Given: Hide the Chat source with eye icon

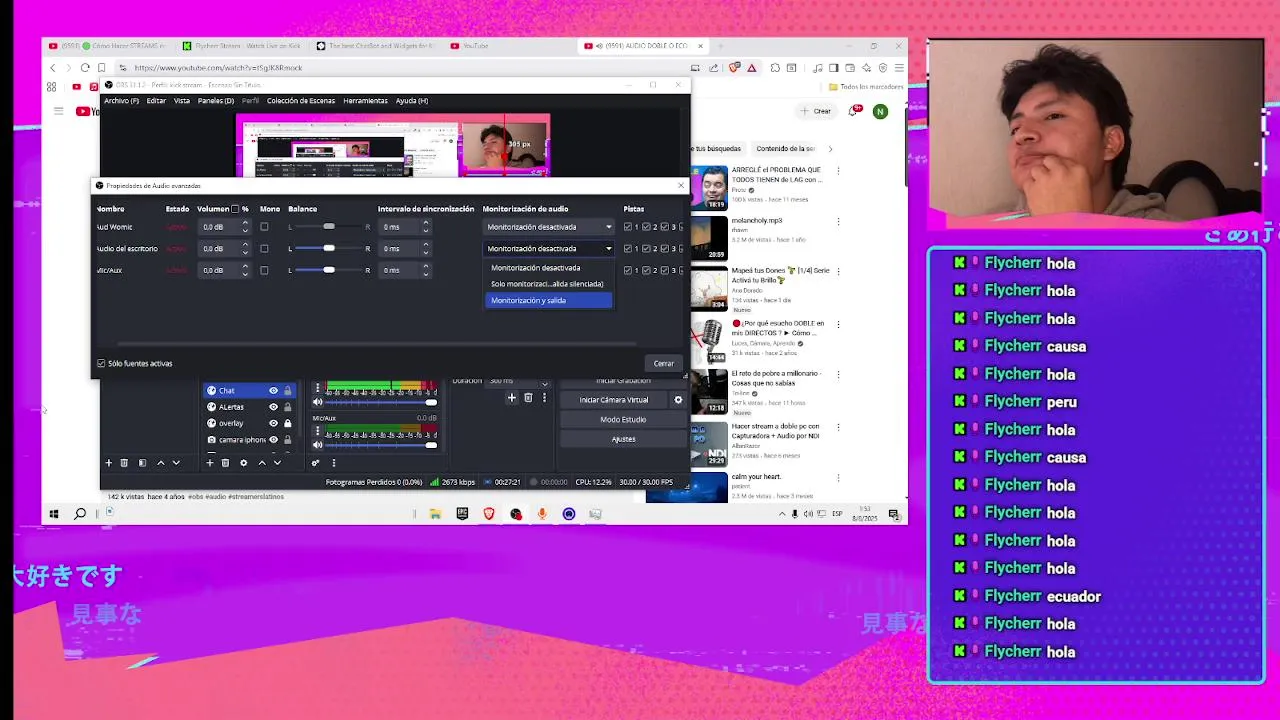Looking at the screenshot, I should 273,391.
